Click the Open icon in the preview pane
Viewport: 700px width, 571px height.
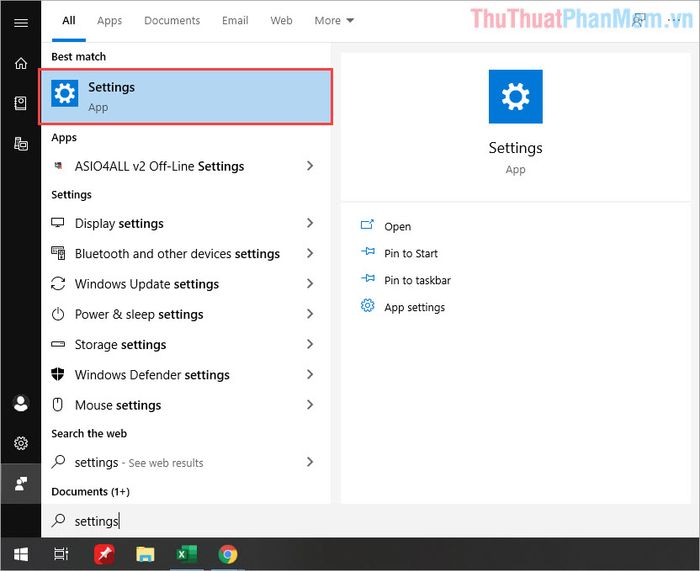(x=367, y=225)
